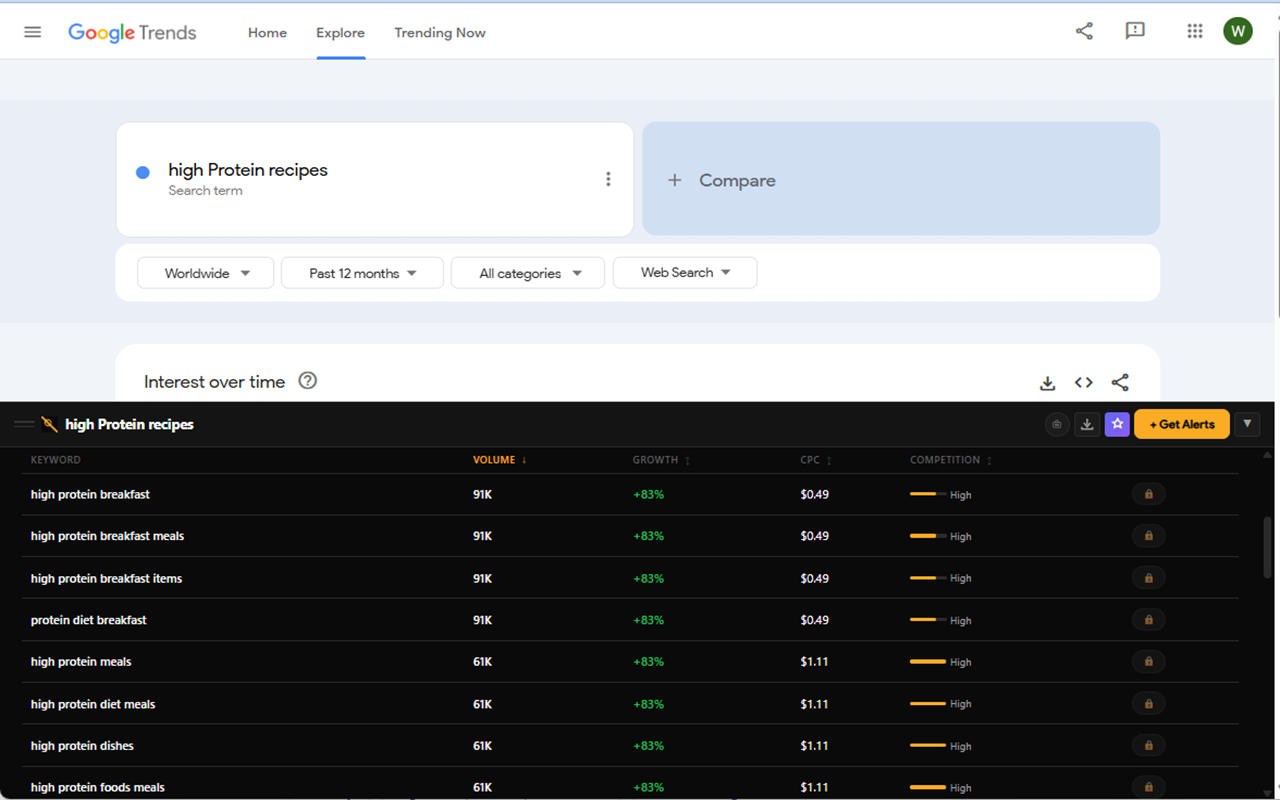Screen dimensions: 1280x800
Task: Click the Interest over time heading
Action: click(214, 381)
